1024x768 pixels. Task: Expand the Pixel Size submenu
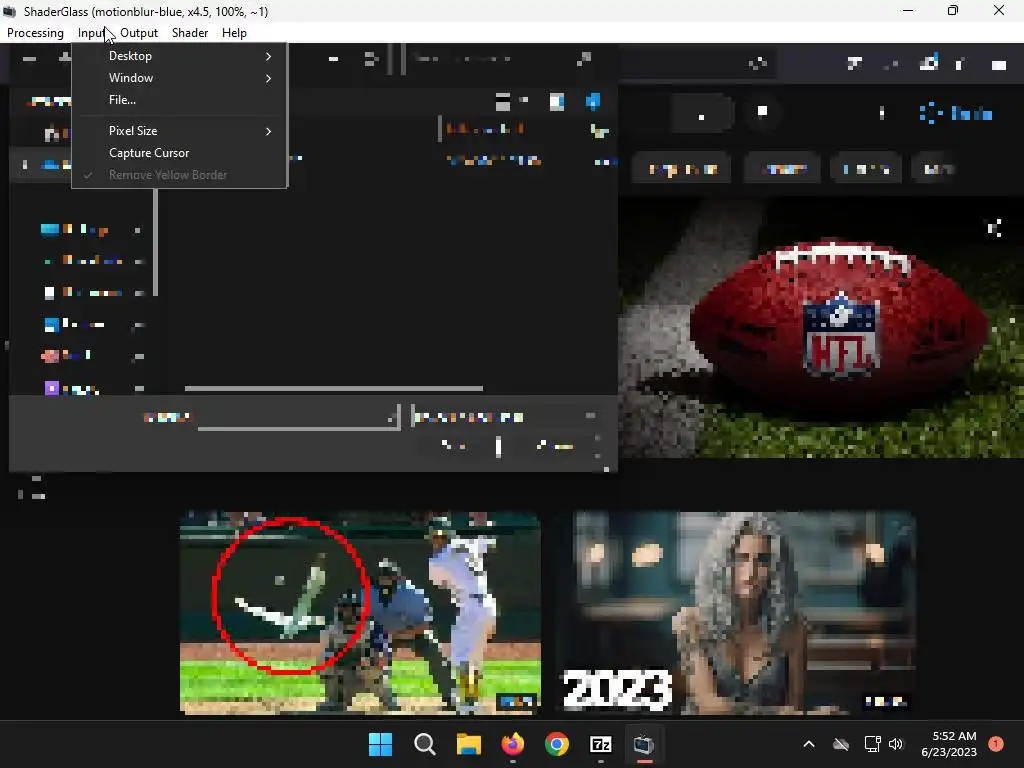(x=179, y=131)
